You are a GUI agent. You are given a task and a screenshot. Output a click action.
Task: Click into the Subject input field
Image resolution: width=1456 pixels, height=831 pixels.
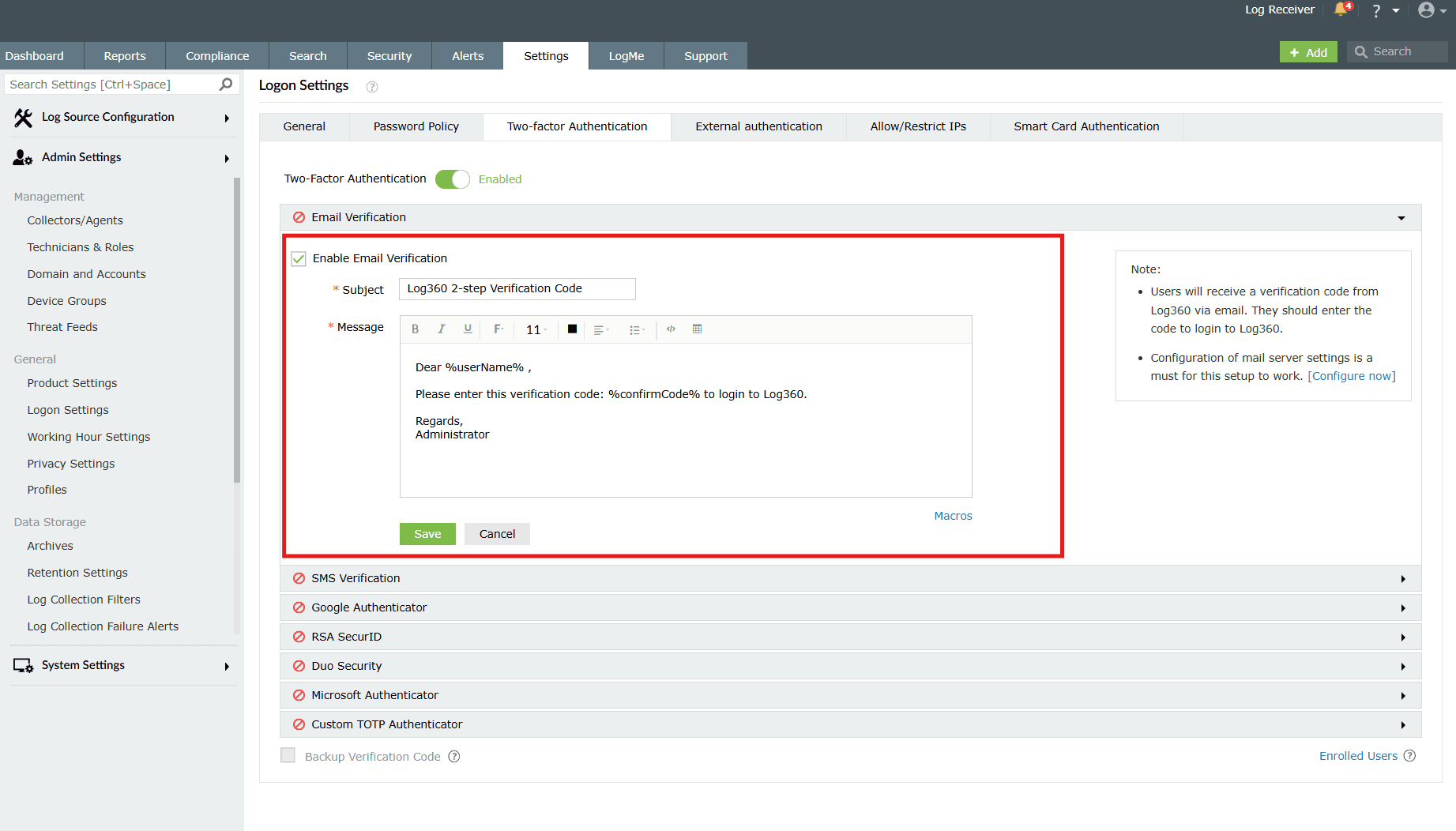(x=517, y=289)
